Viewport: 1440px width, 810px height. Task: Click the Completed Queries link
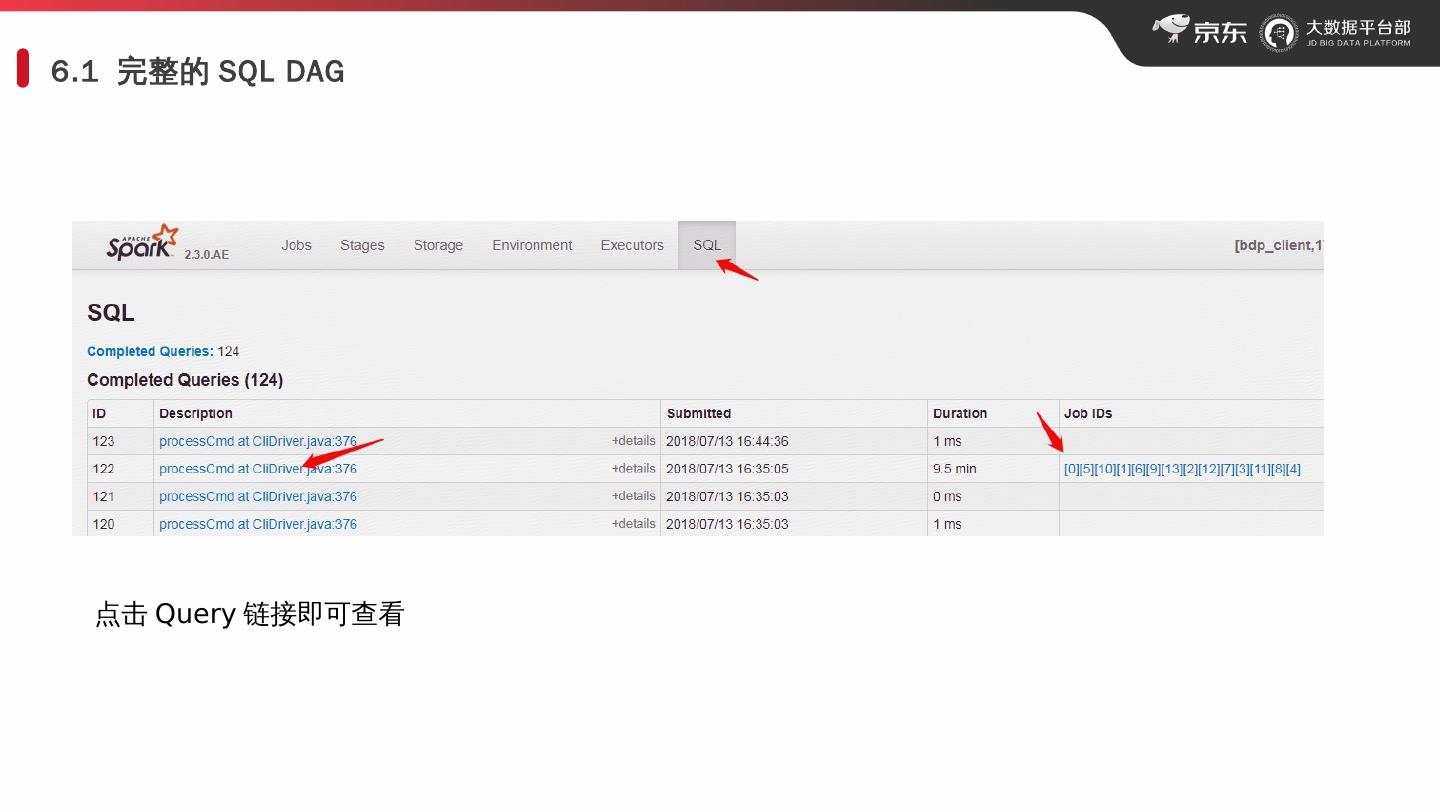[x=149, y=351]
